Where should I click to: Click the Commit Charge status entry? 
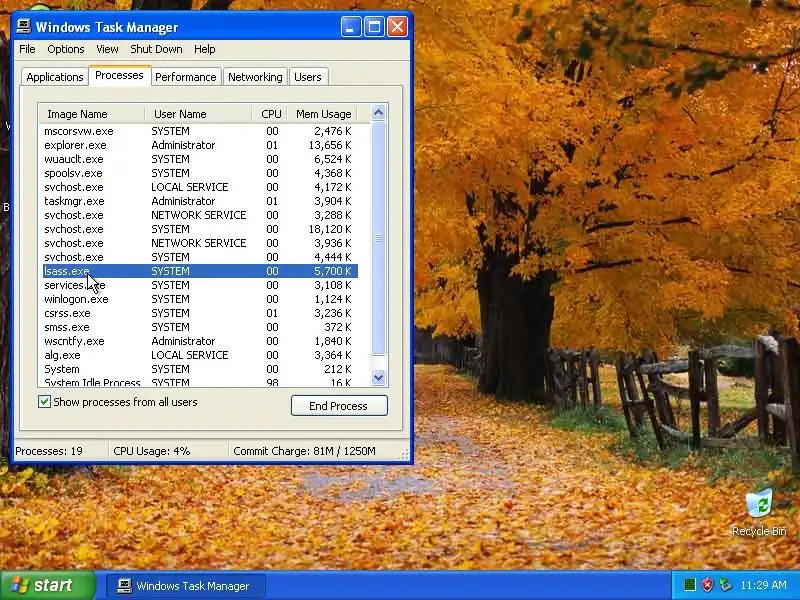pyautogui.click(x=313, y=451)
